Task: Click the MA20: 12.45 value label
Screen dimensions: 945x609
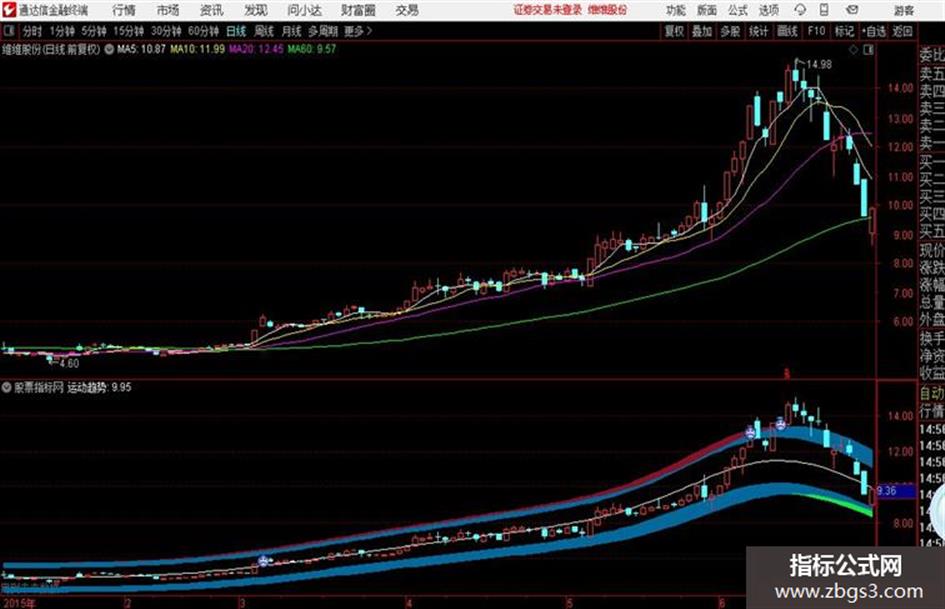Action: [x=256, y=49]
